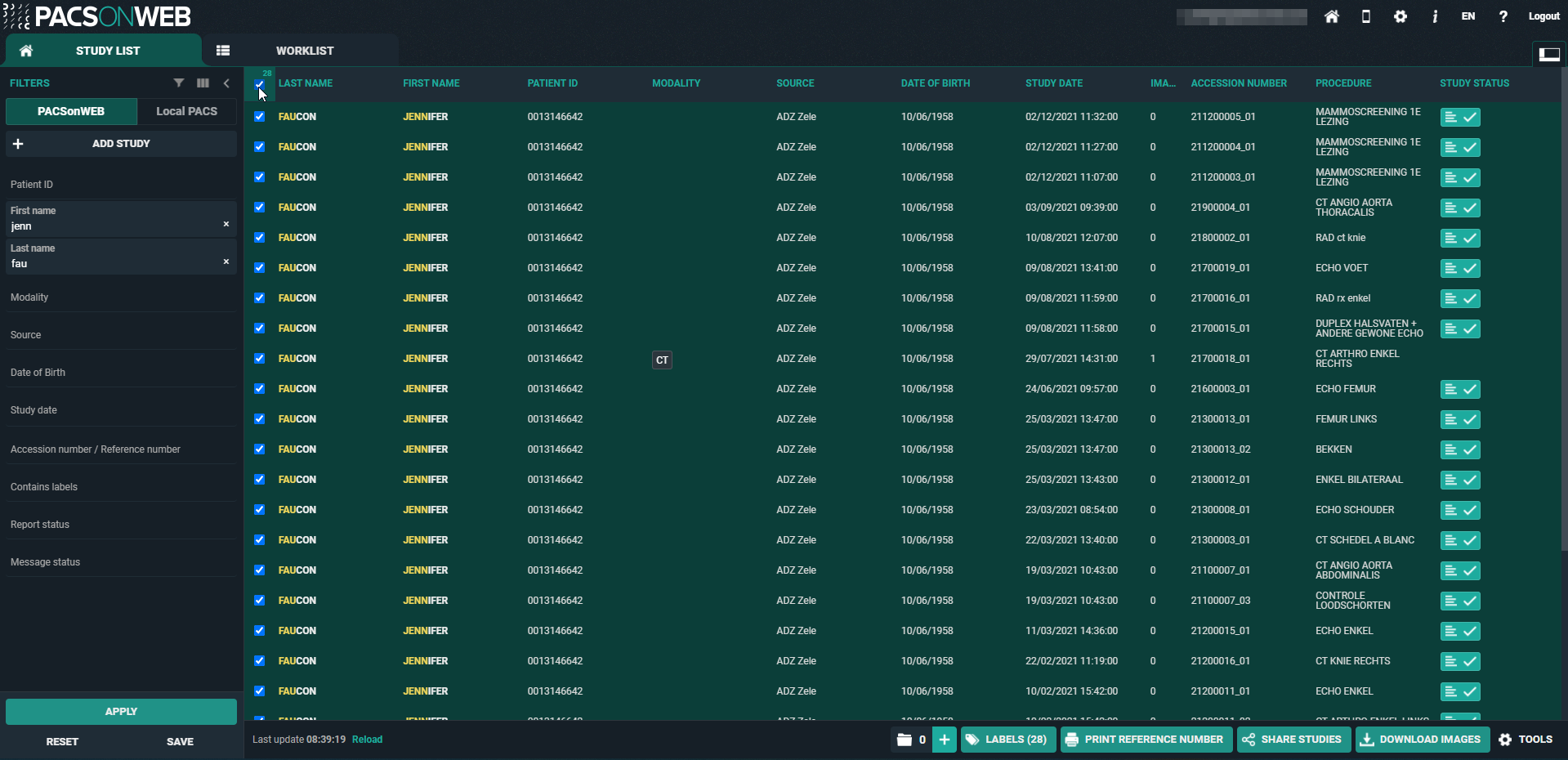1568x760 pixels.
Task: Click the Logout link
Action: click(1544, 16)
